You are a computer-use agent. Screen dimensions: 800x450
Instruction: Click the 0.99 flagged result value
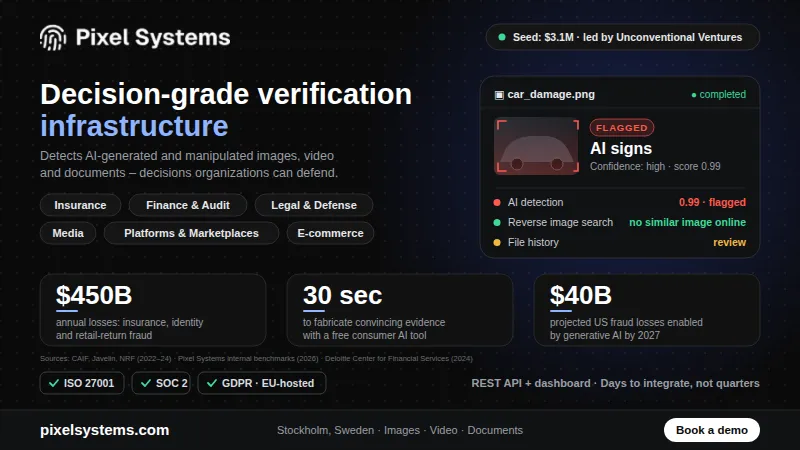tap(712, 203)
